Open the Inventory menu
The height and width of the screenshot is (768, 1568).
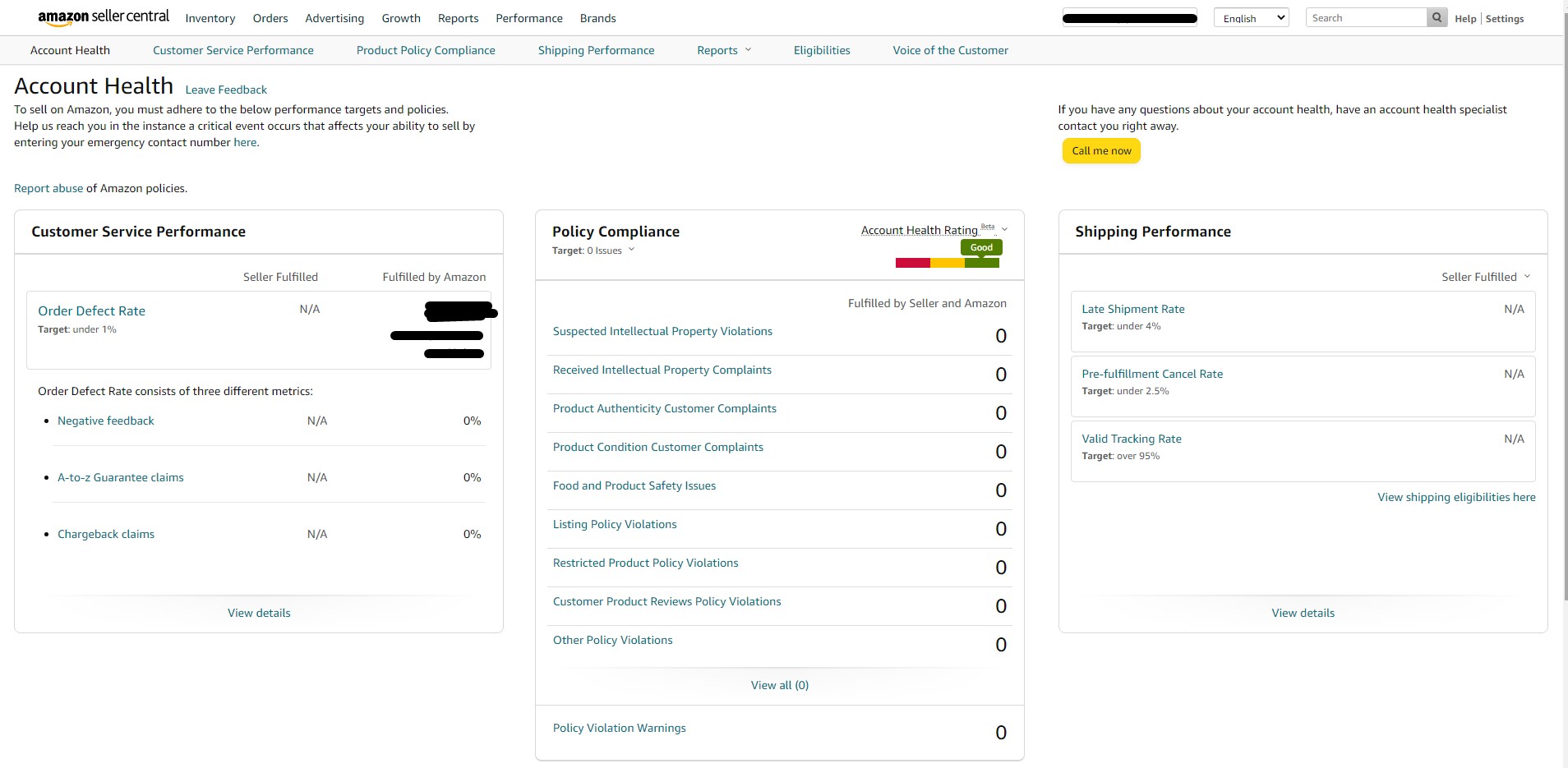tap(210, 18)
